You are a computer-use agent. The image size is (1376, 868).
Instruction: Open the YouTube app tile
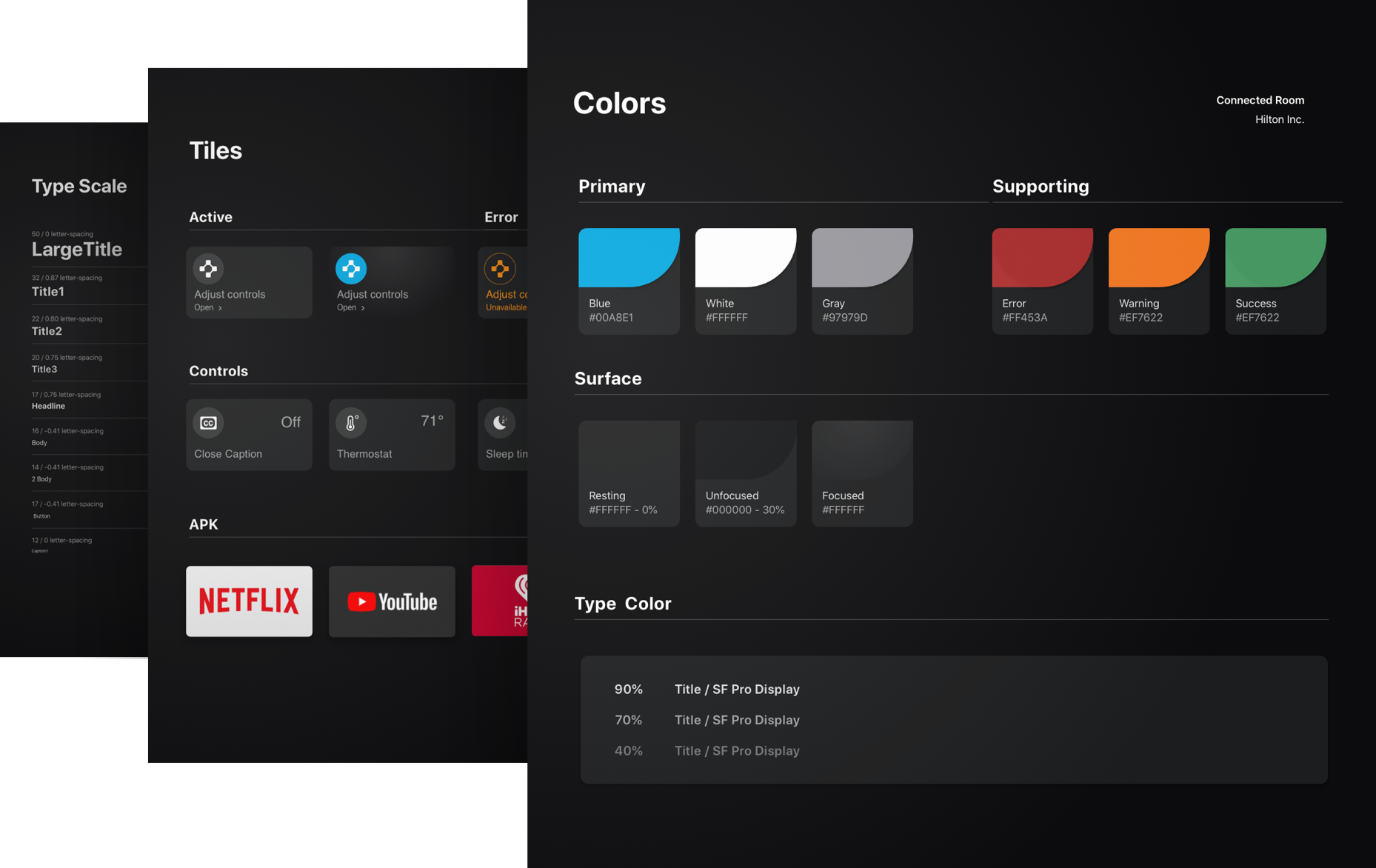[392, 601]
